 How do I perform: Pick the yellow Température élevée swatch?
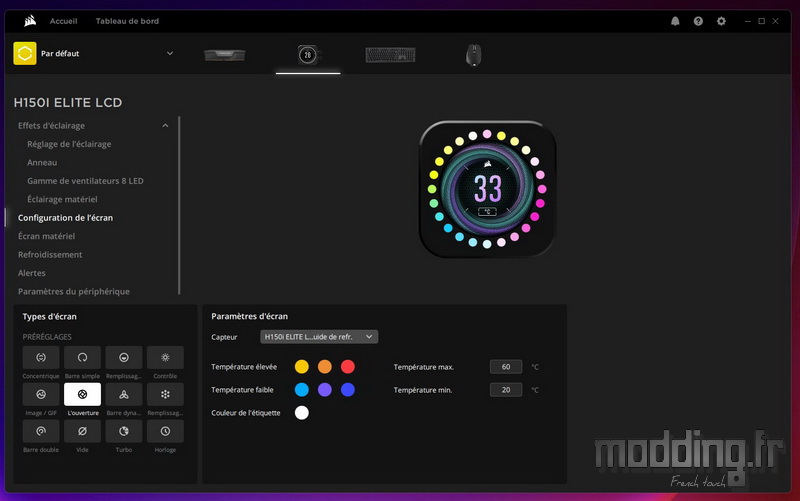pyautogui.click(x=302, y=366)
